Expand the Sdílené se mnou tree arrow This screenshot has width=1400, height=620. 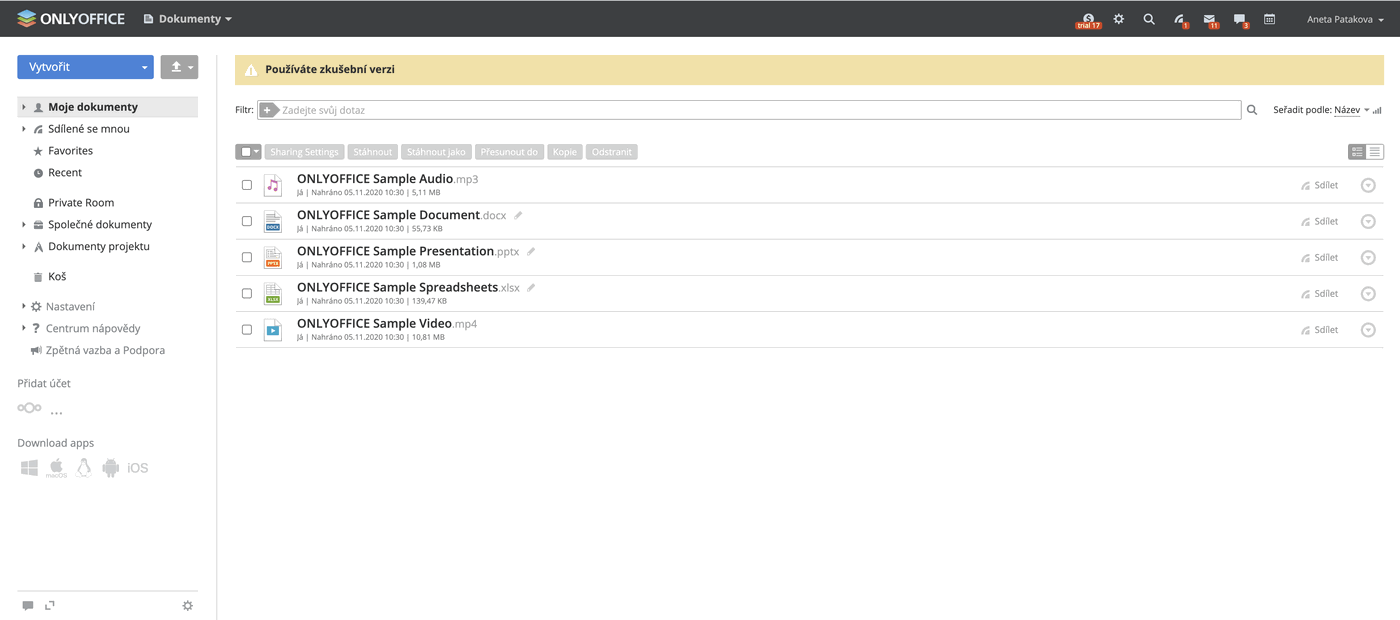pos(24,129)
